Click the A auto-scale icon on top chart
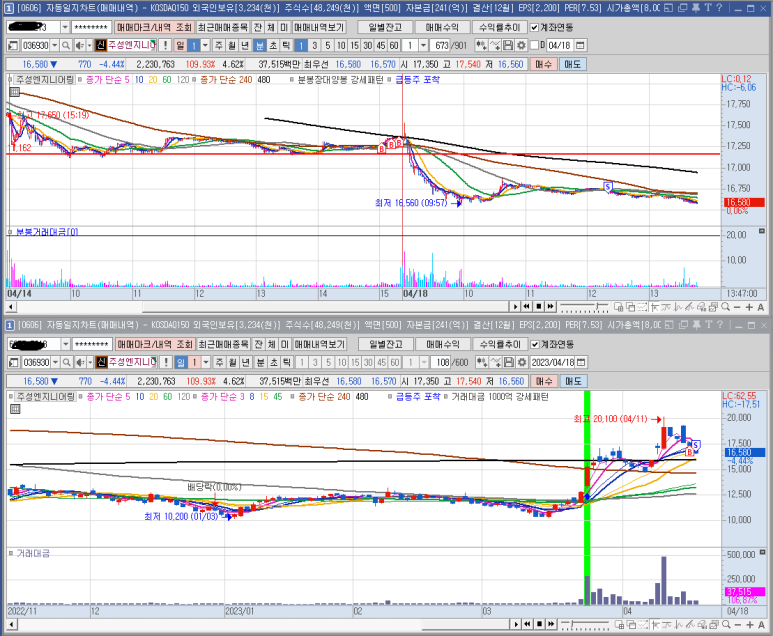 click(761, 307)
